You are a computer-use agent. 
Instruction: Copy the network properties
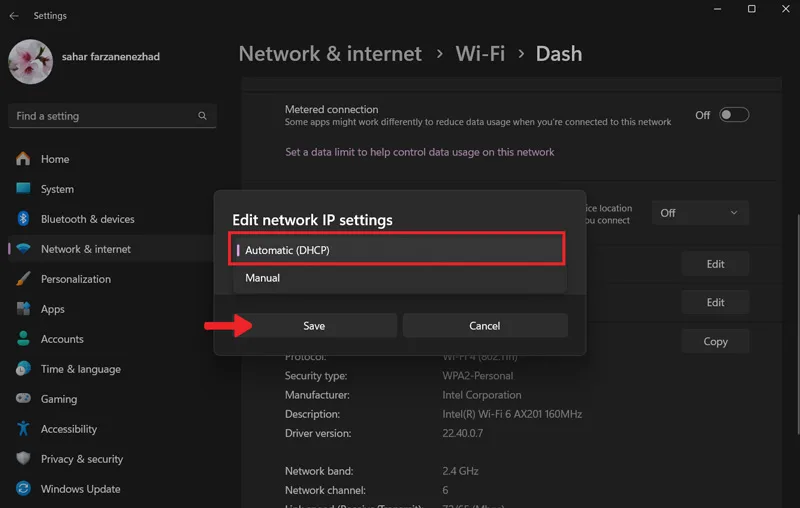pos(715,341)
